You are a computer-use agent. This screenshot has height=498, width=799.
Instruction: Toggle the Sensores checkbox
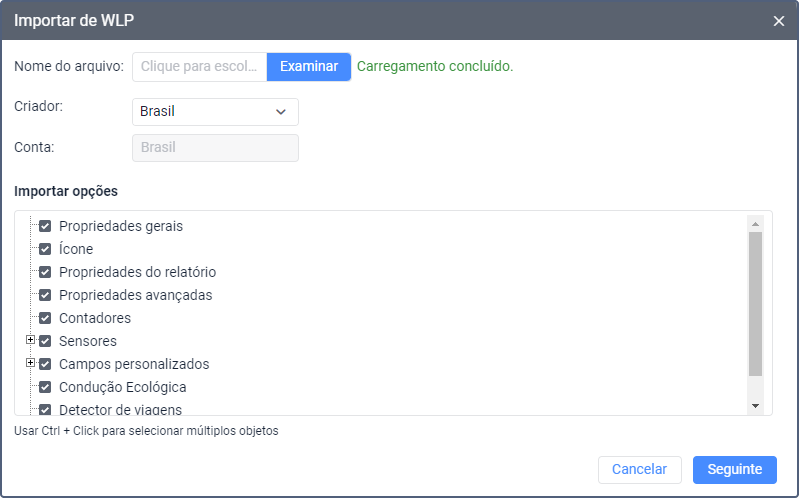point(45,341)
